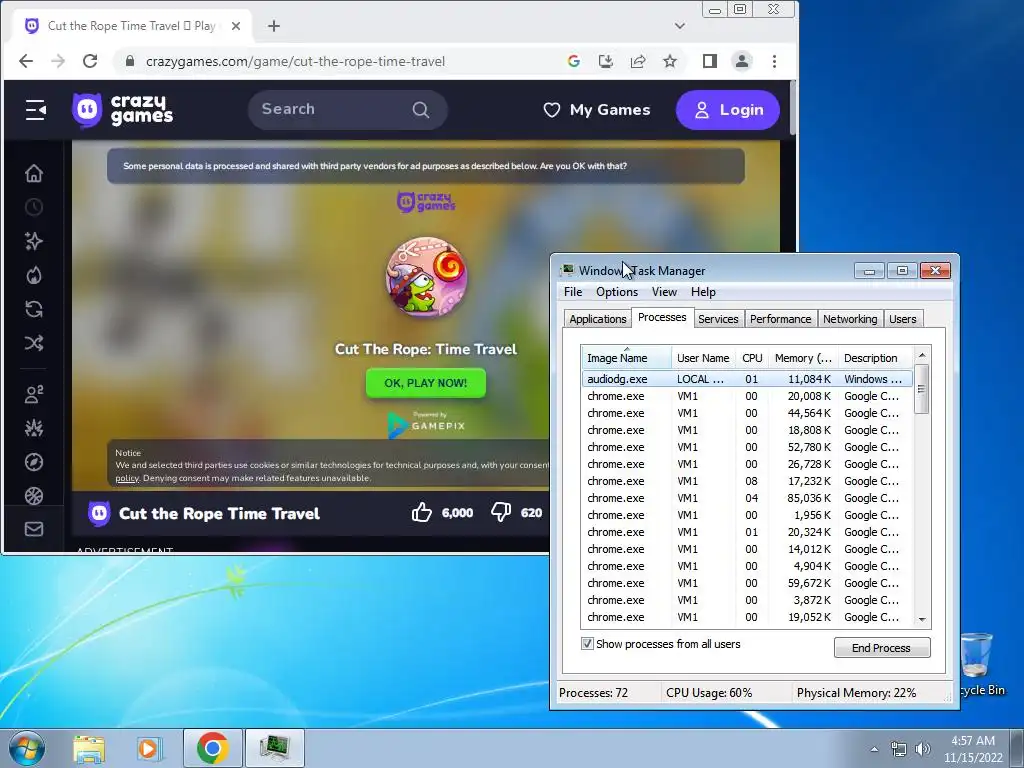Open the CrazyGames hamburger menu icon
The image size is (1024, 768).
coord(35,110)
